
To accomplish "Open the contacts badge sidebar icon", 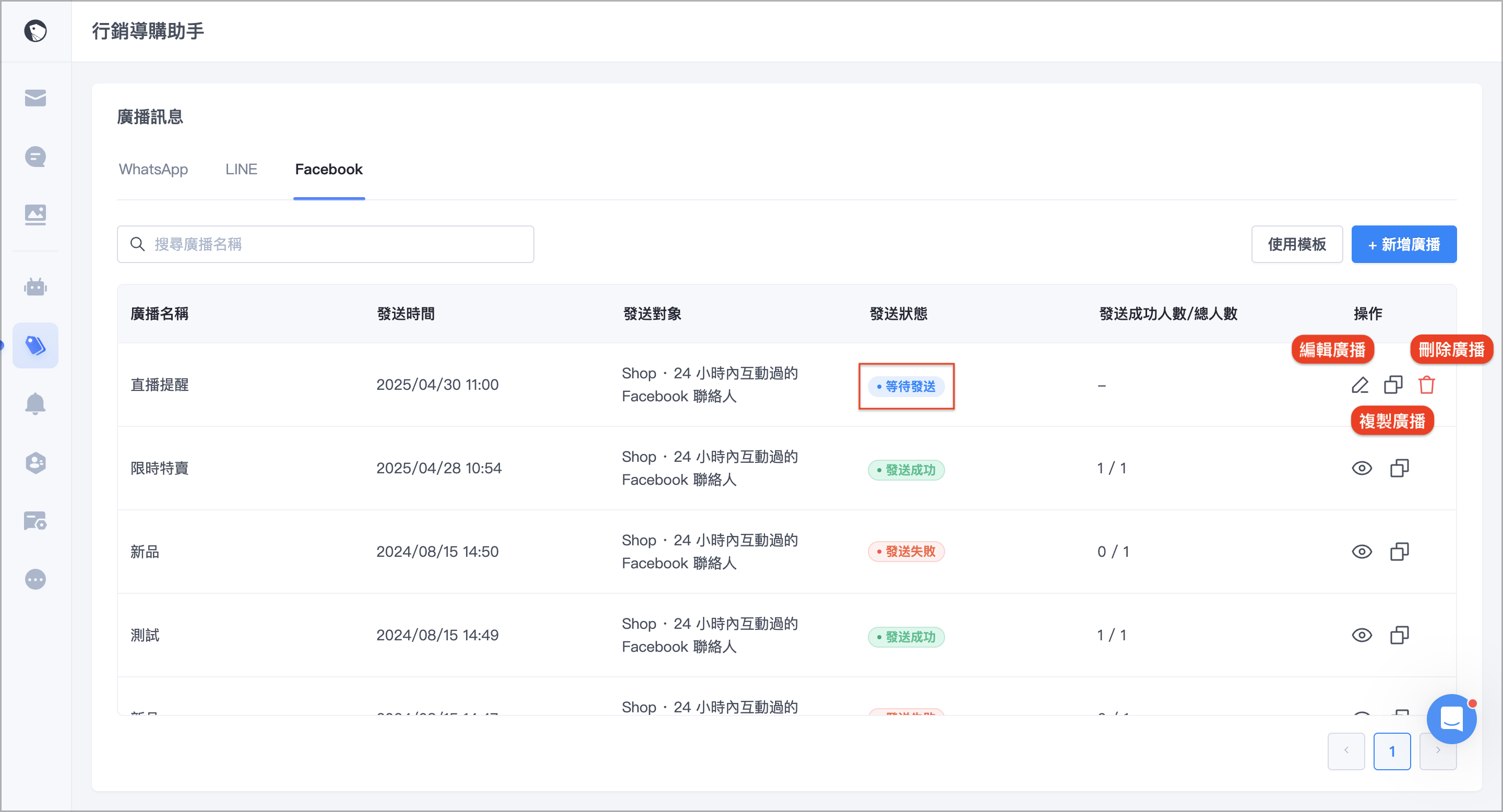I will [x=35, y=462].
